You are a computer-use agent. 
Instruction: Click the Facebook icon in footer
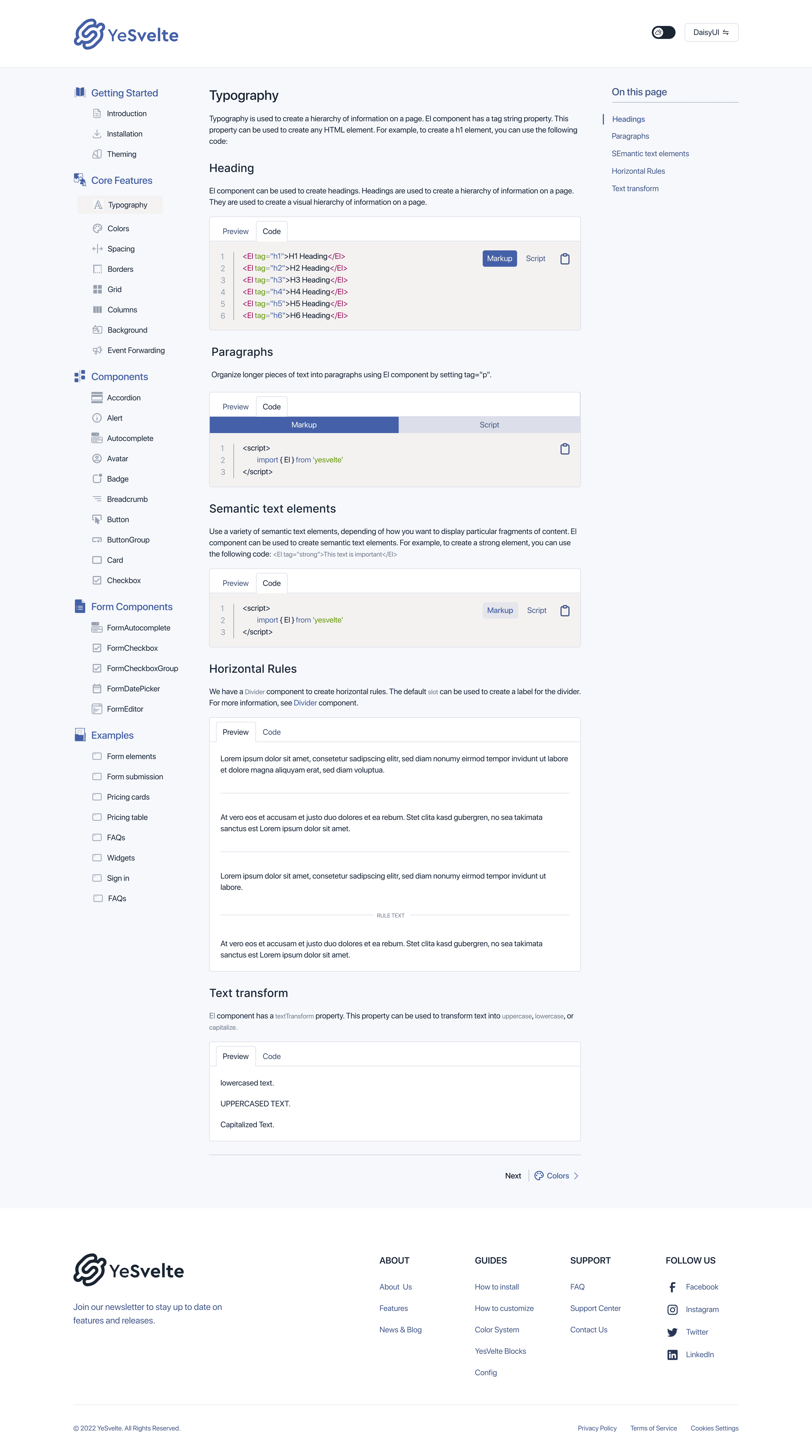[x=672, y=1287]
